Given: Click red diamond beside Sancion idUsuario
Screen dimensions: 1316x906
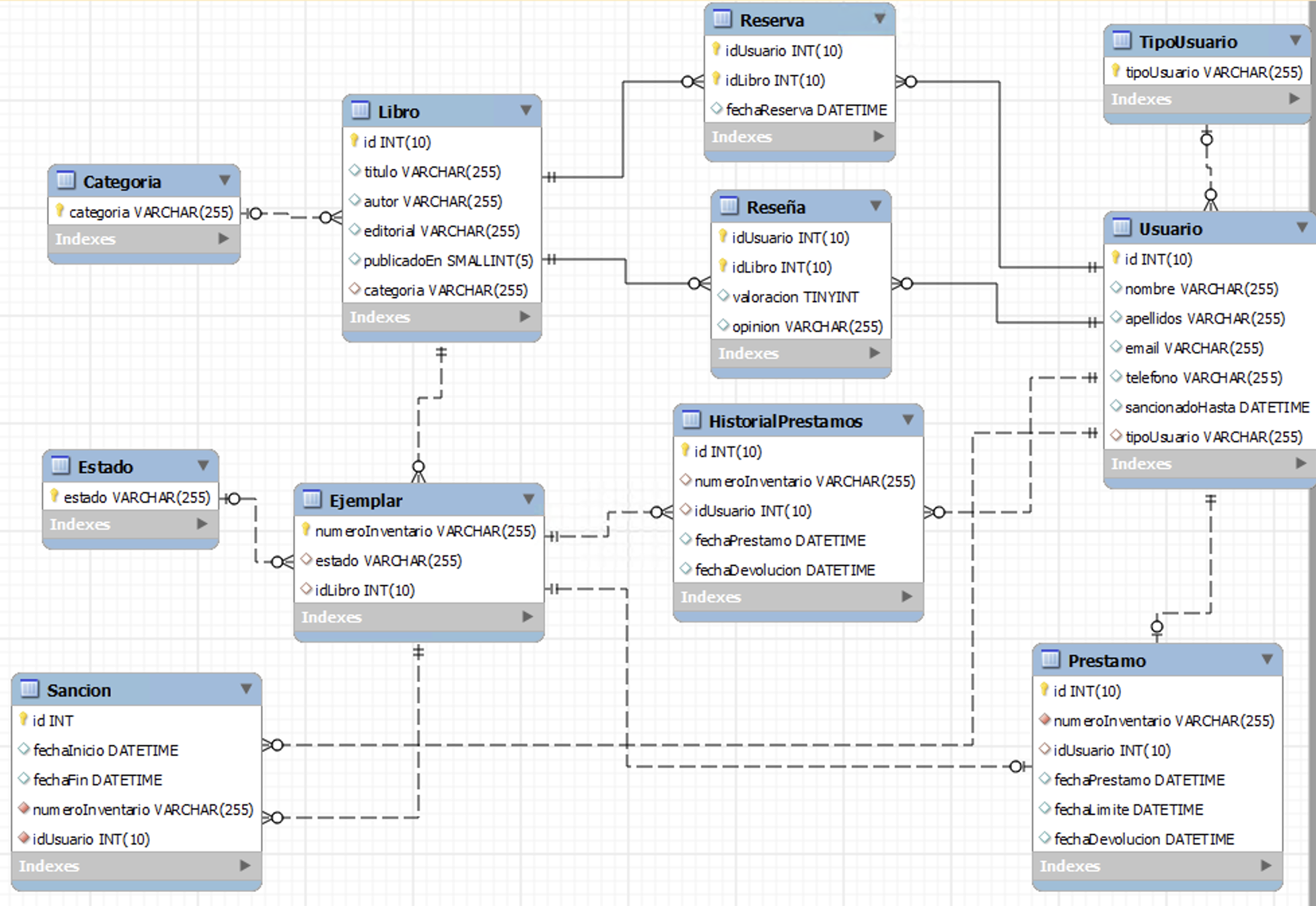Looking at the screenshot, I should pos(24,838).
